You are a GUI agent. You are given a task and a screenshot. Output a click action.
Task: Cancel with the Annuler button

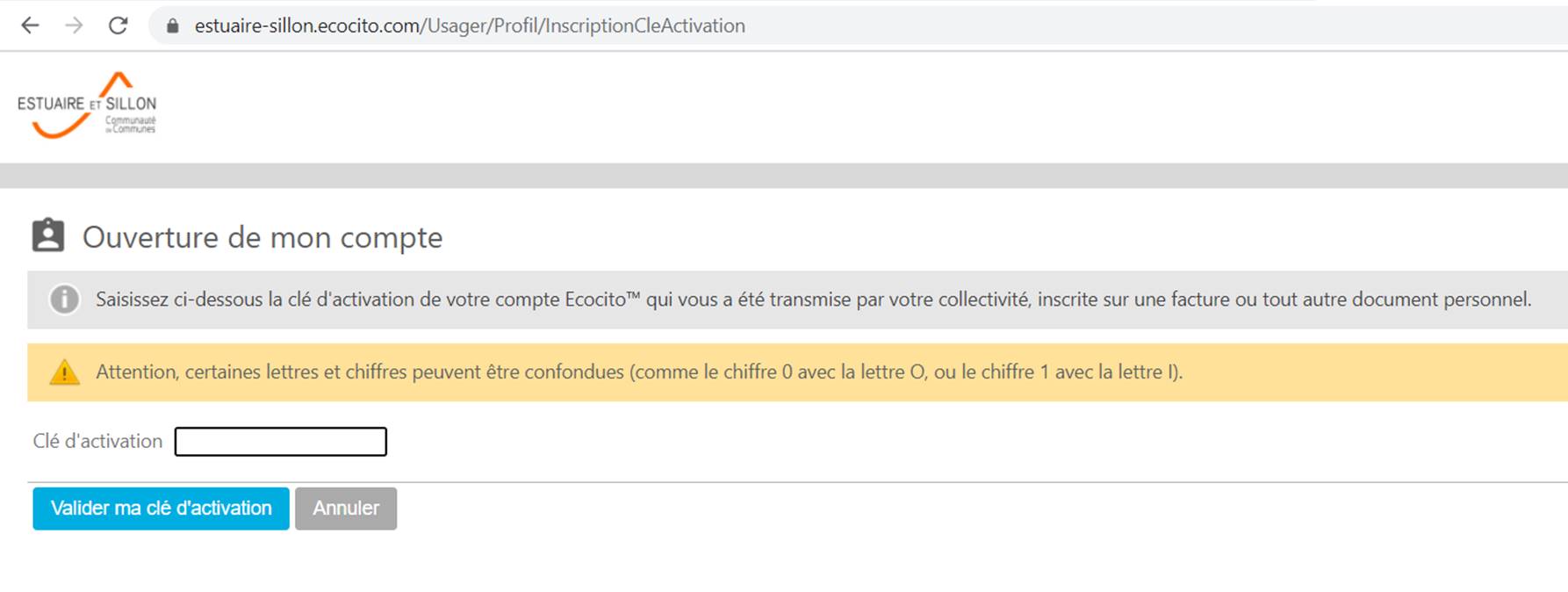click(x=346, y=509)
